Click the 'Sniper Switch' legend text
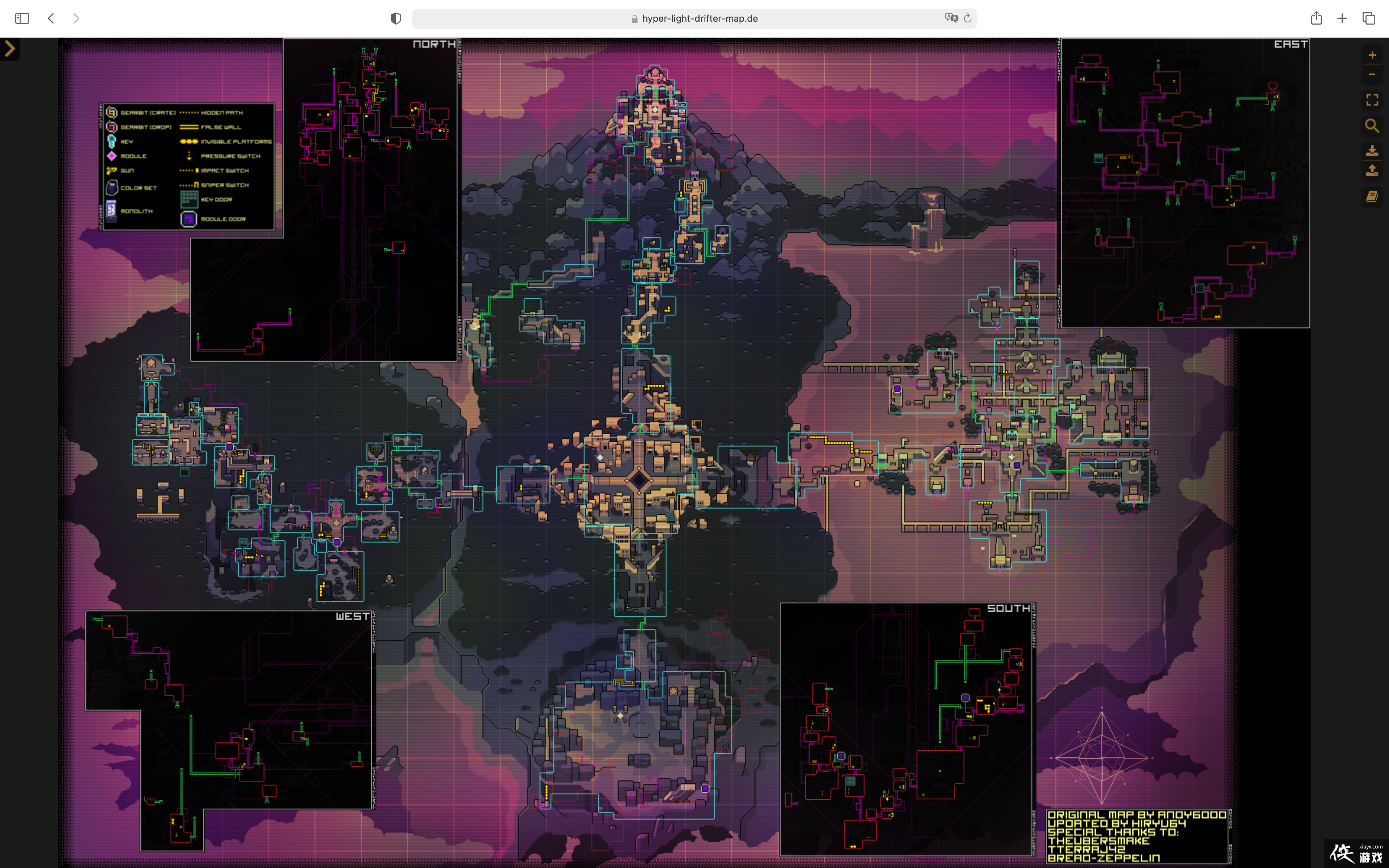Viewport: 1389px width, 868px height. pyautogui.click(x=224, y=185)
